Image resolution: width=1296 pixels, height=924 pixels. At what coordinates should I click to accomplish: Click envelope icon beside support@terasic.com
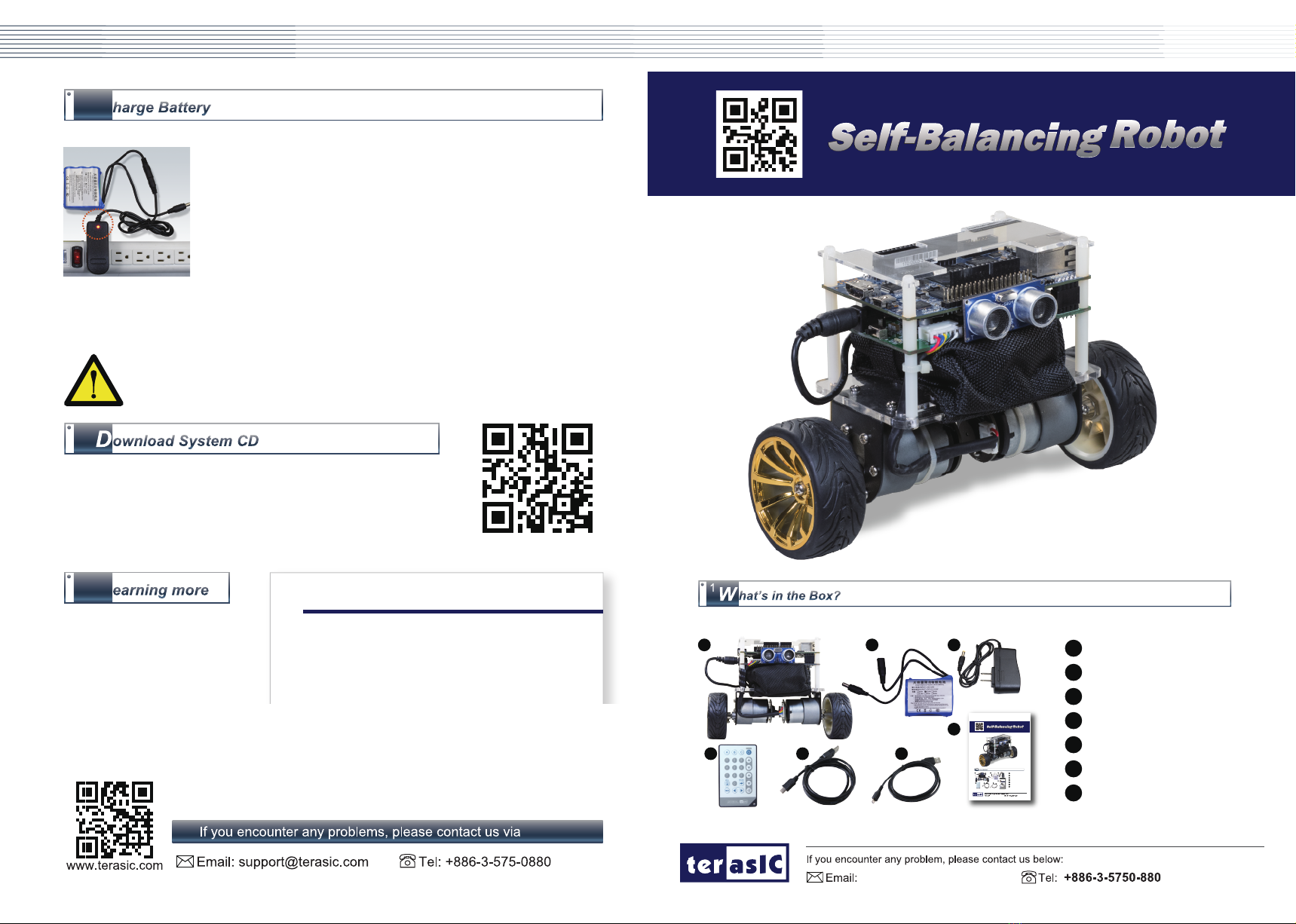[x=185, y=861]
